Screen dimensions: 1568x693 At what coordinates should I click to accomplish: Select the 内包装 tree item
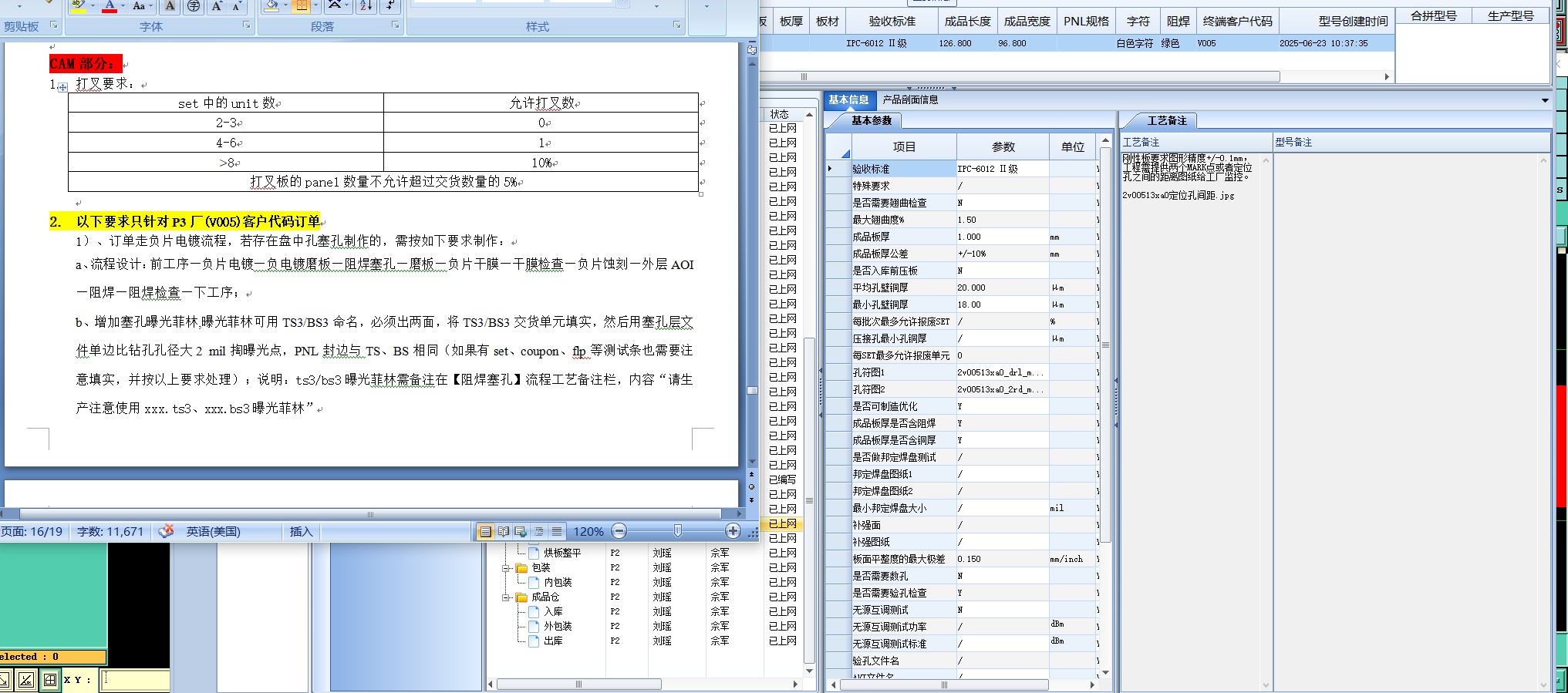pos(558,583)
